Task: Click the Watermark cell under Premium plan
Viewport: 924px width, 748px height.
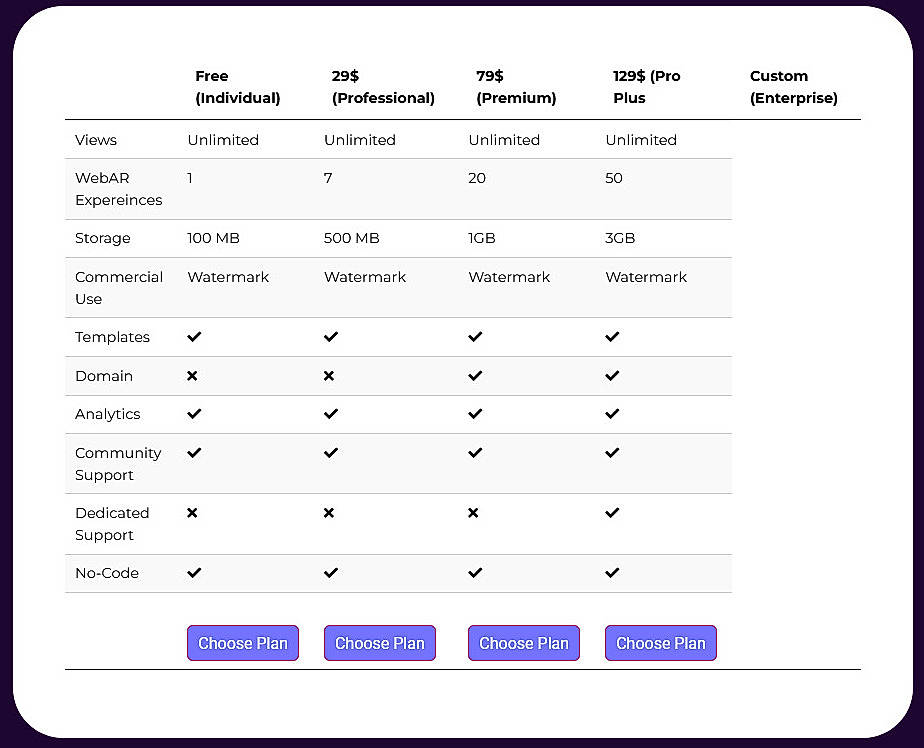Action: [x=508, y=277]
